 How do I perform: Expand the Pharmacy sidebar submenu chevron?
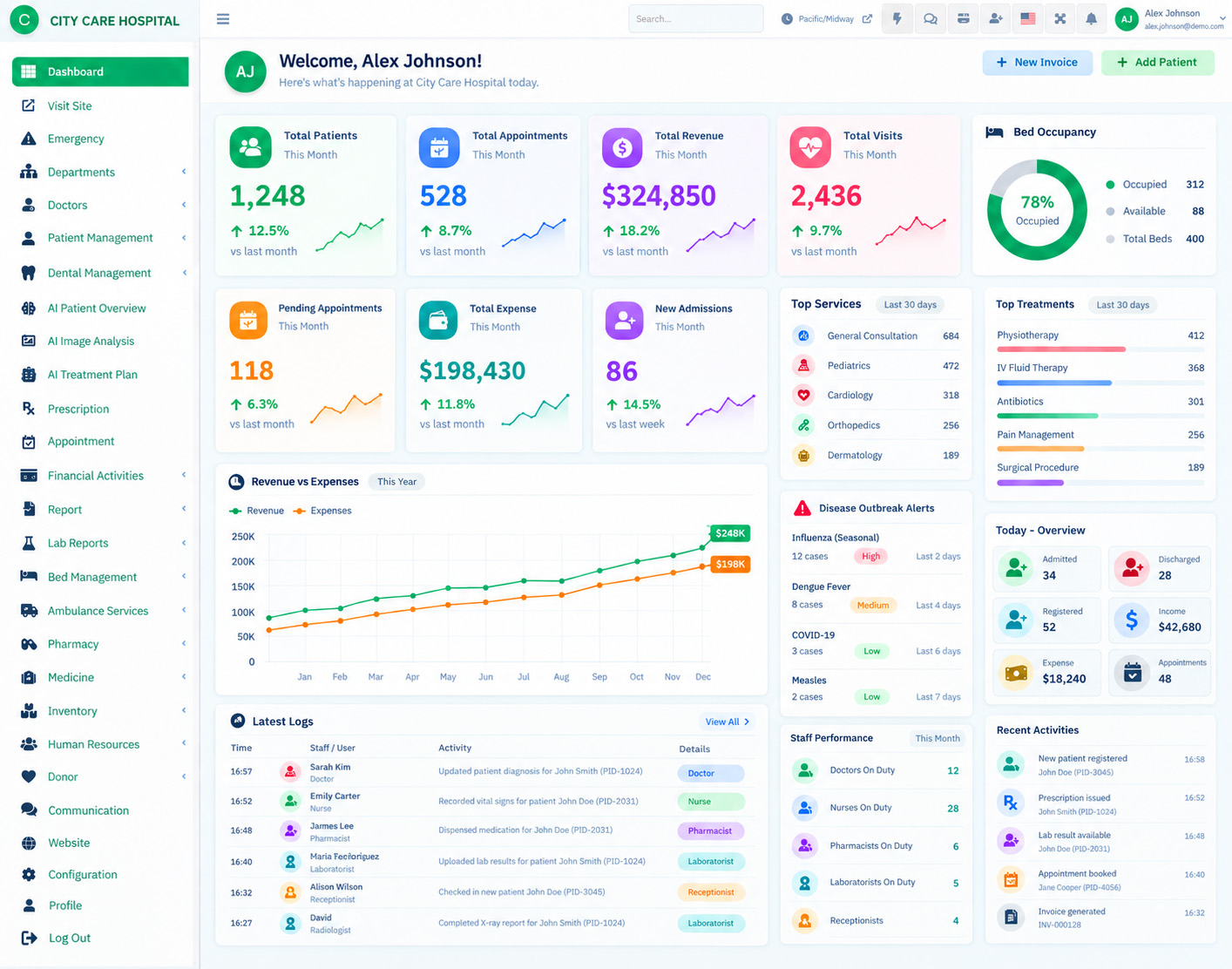[x=184, y=644]
